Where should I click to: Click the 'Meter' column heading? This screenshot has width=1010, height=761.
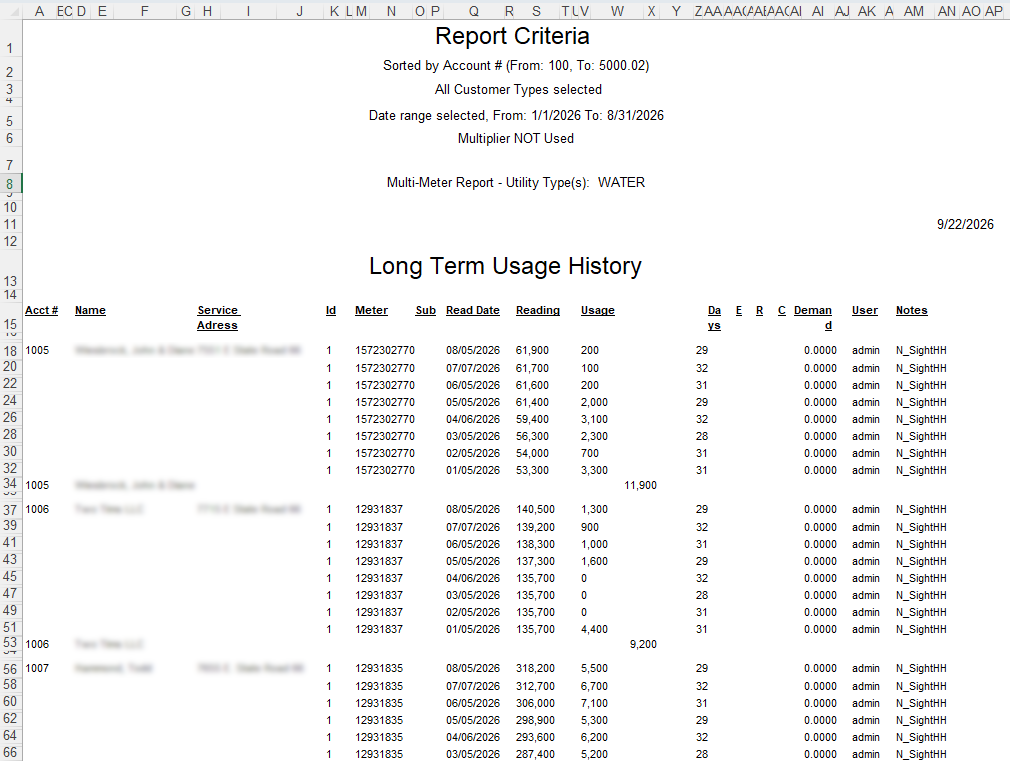point(371,311)
